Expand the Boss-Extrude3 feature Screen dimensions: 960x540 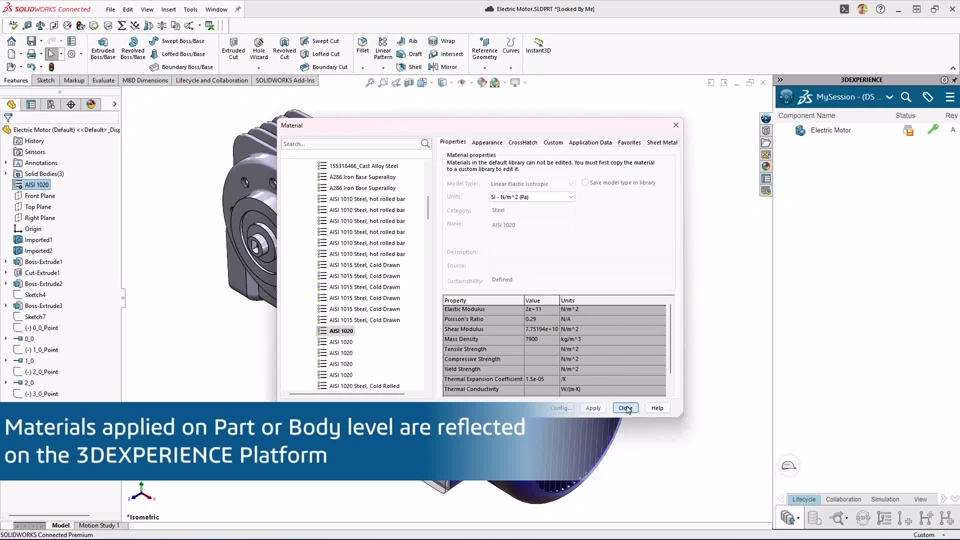coord(6,306)
